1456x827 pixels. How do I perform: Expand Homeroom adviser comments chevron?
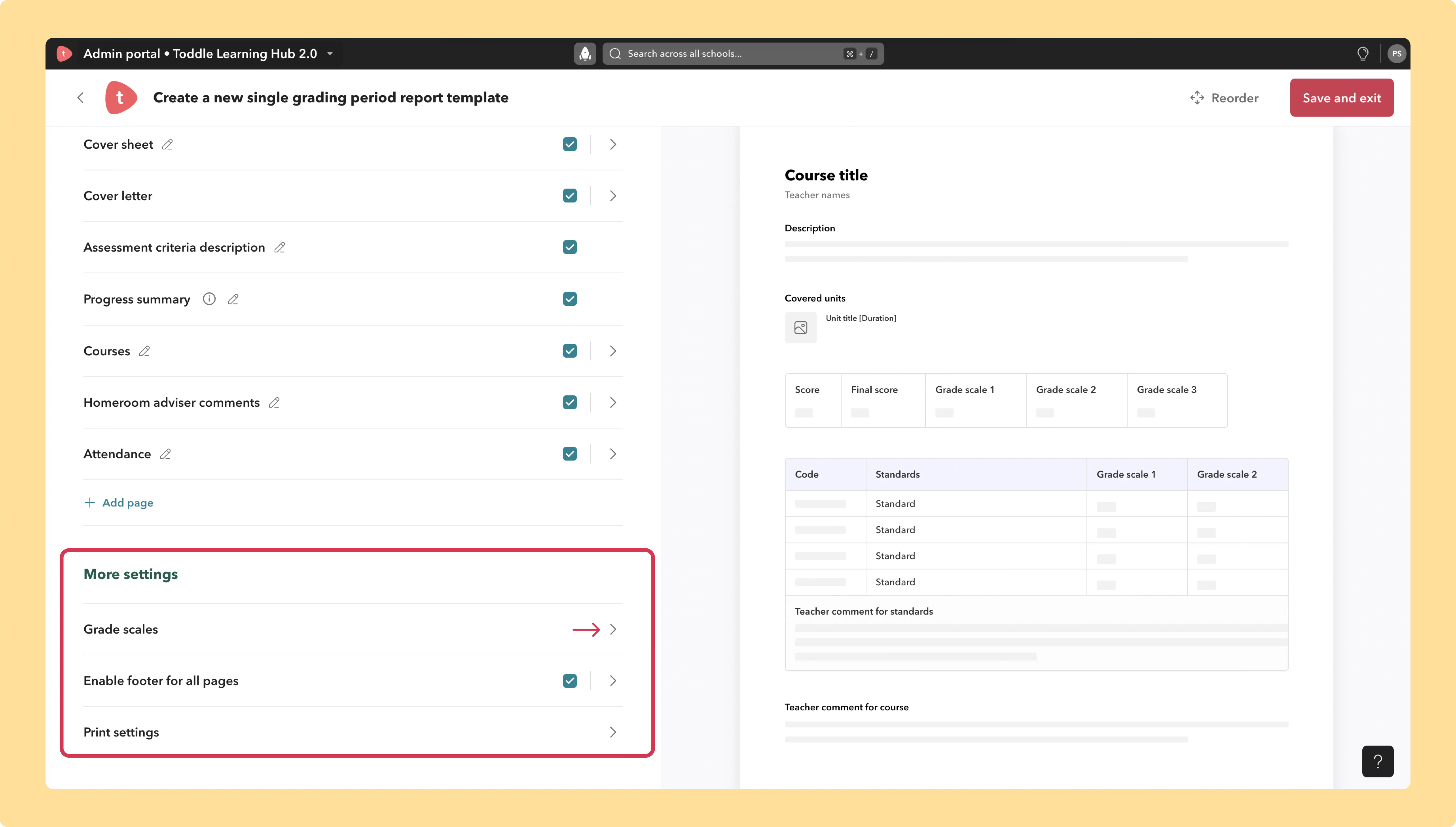click(x=613, y=402)
